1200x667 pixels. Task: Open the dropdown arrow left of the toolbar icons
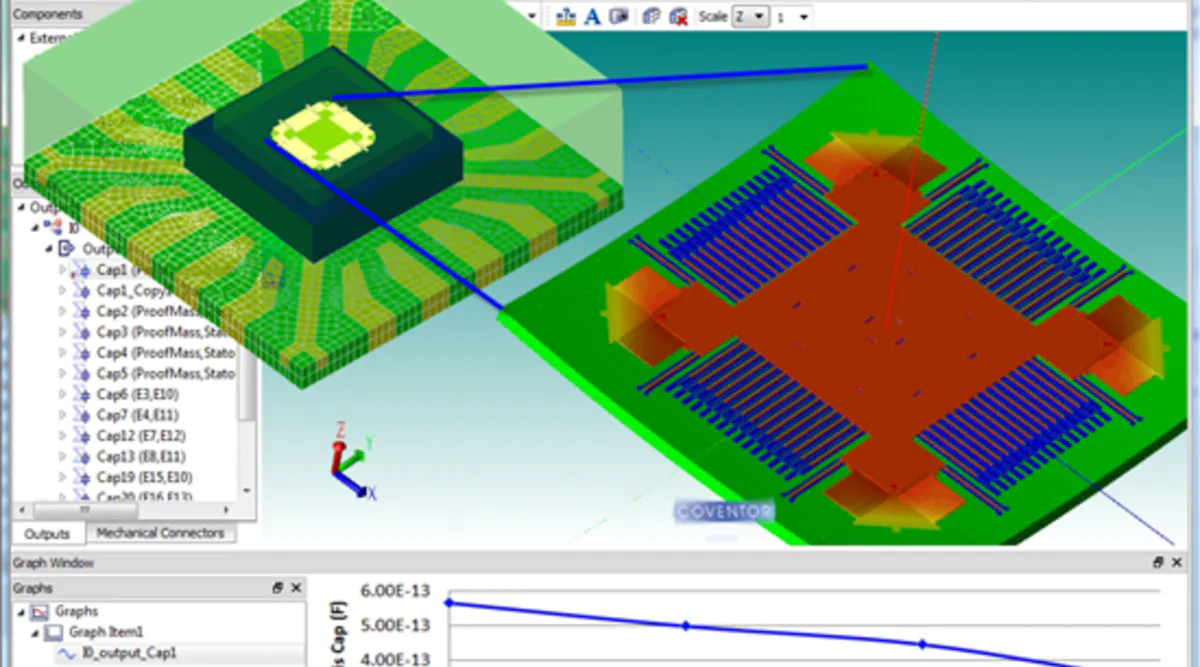pyautogui.click(x=532, y=16)
